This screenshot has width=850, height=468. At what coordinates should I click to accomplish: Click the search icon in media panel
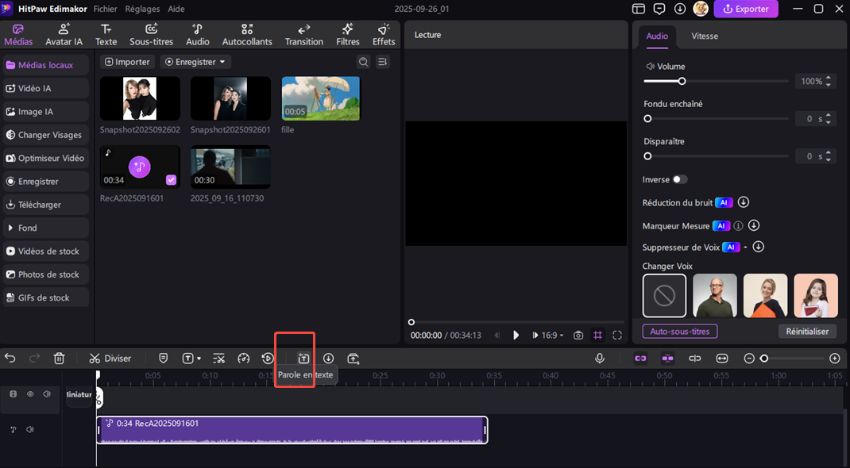click(x=363, y=62)
